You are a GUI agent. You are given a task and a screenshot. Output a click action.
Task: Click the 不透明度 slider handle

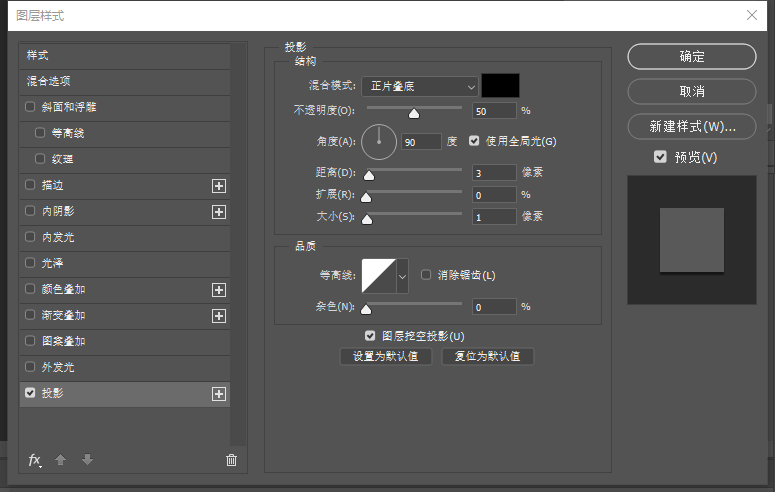pyautogui.click(x=414, y=114)
